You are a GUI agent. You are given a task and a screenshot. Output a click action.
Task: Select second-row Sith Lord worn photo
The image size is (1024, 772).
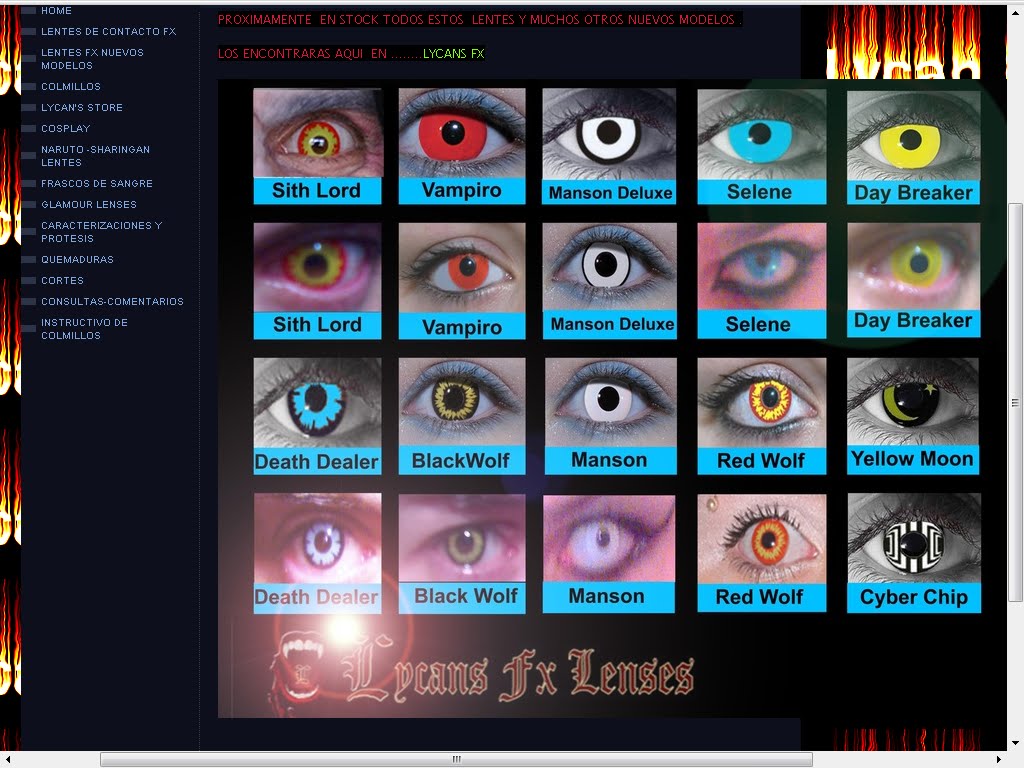[x=317, y=268]
